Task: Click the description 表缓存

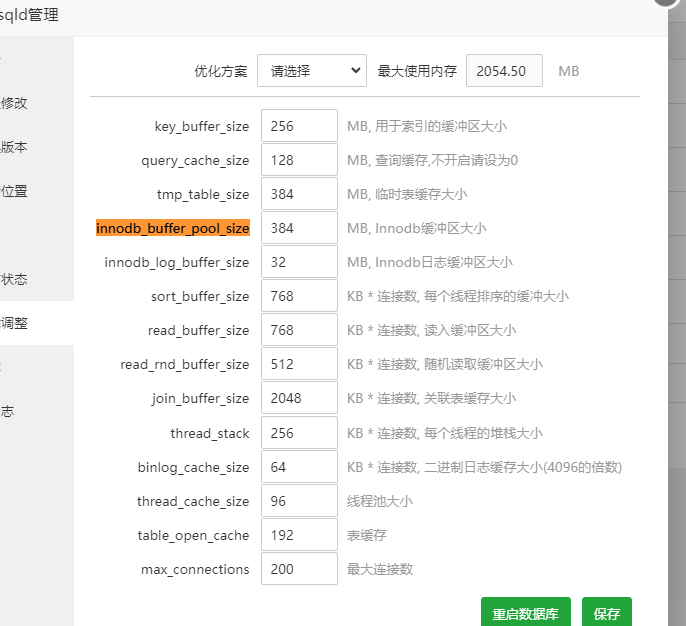Action: coord(367,535)
